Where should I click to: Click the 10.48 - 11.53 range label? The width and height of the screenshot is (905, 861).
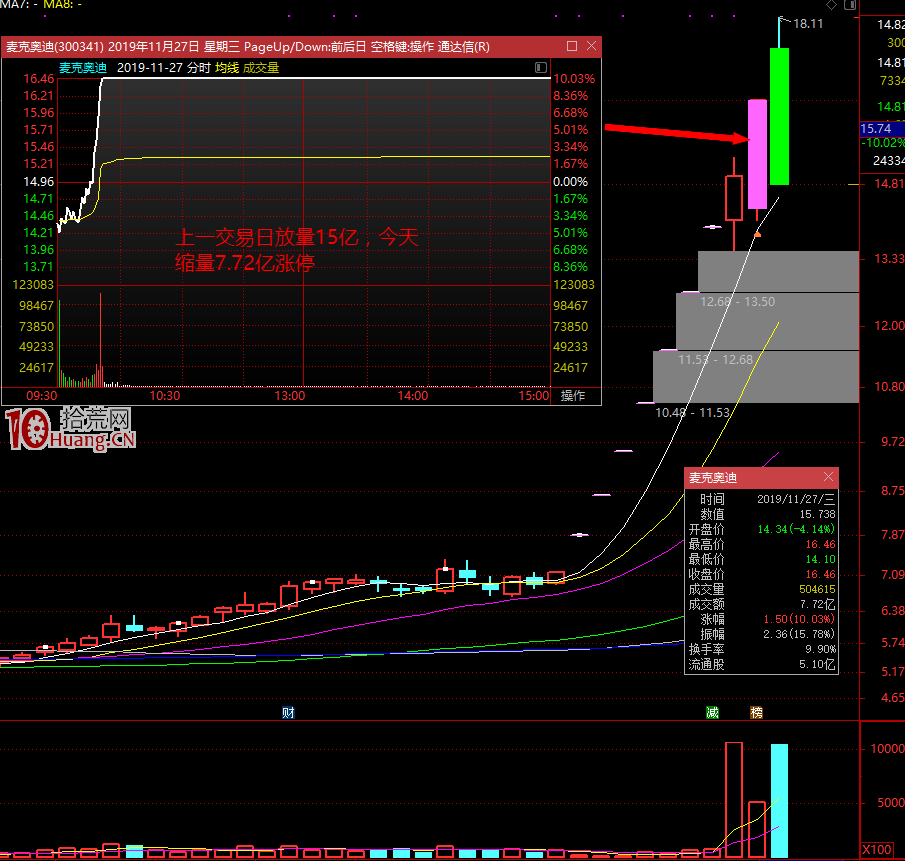point(692,413)
